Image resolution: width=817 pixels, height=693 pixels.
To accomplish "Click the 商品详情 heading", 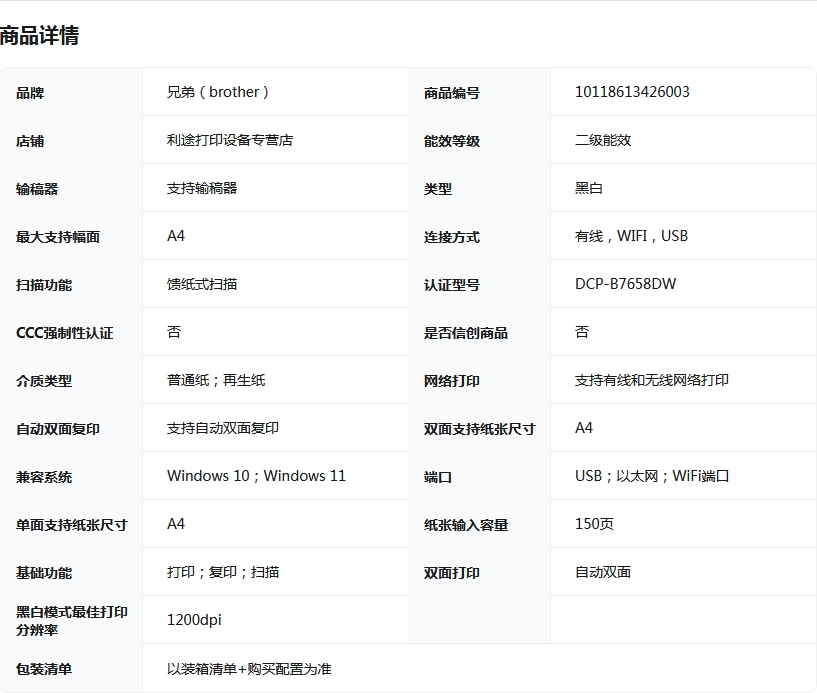I will 40,36.
